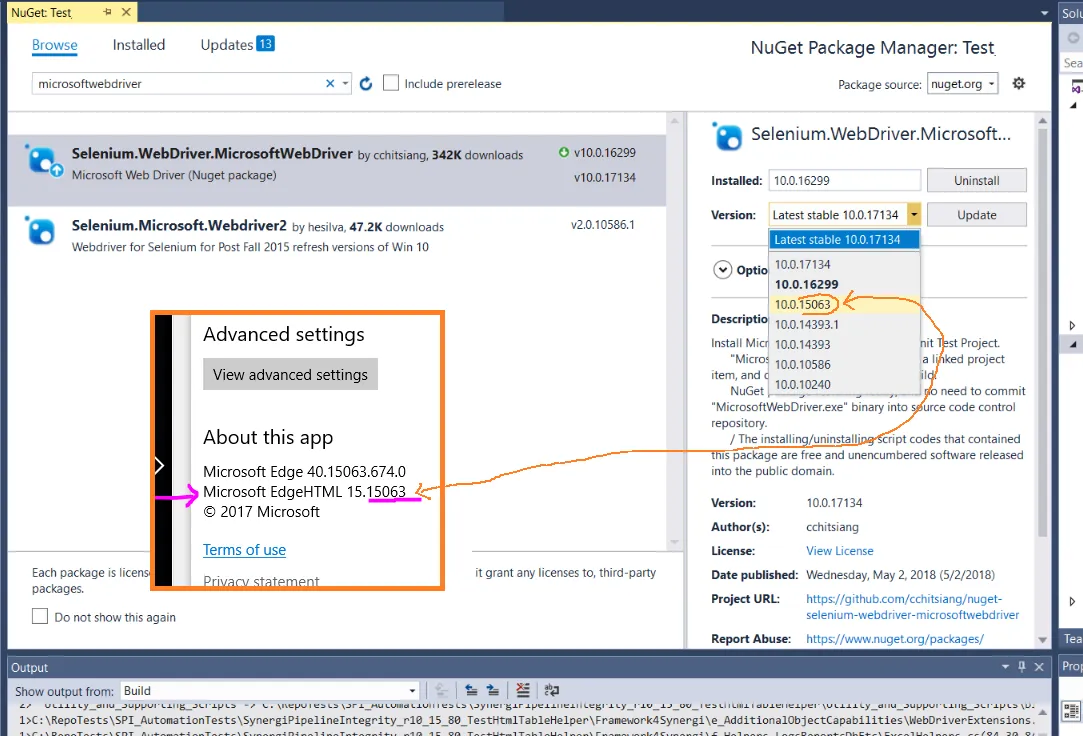
Task: Clear the microsoftwebdriver search text
Action: pos(330,84)
